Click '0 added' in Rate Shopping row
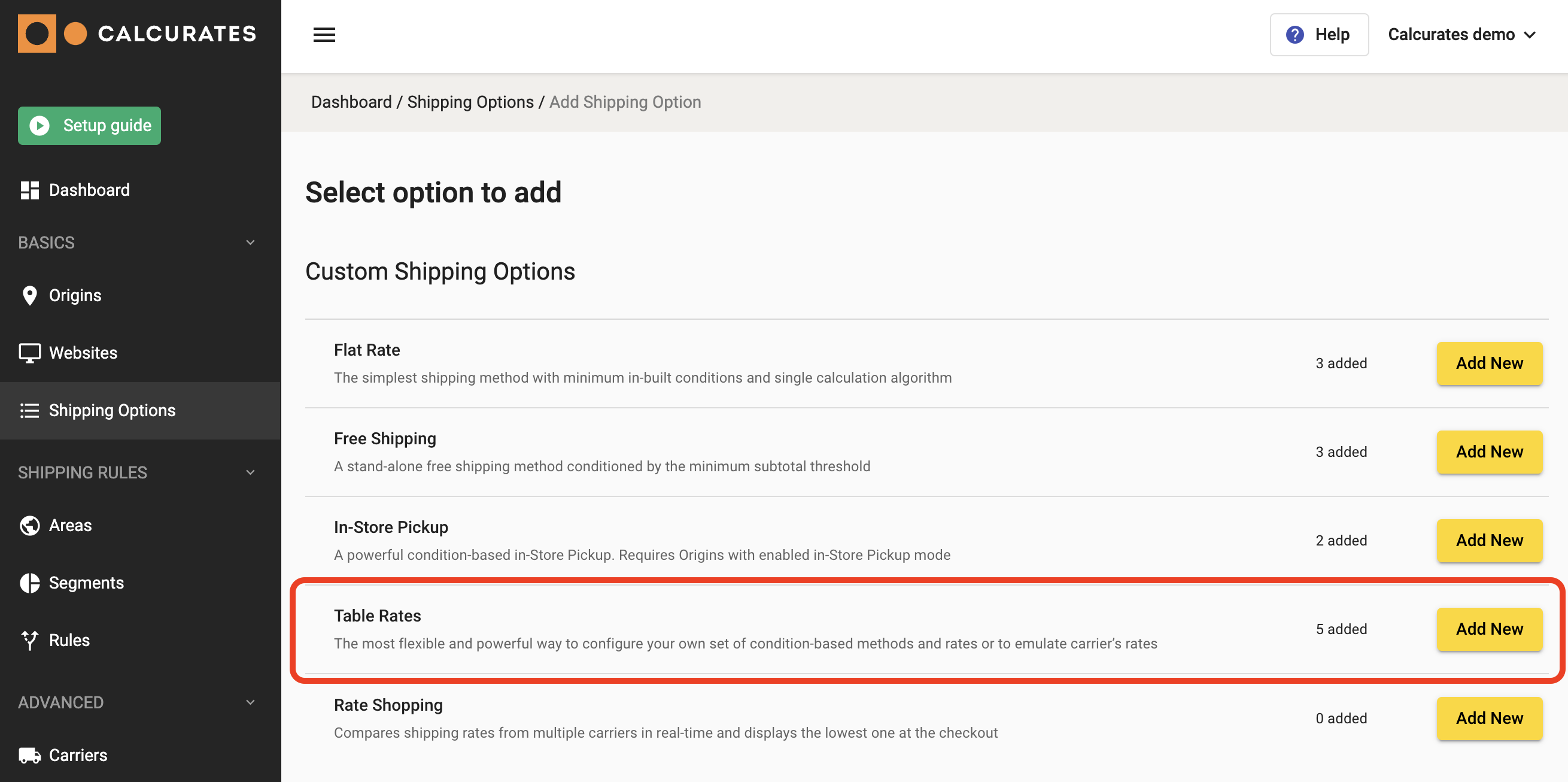The image size is (1568, 782). click(x=1341, y=718)
